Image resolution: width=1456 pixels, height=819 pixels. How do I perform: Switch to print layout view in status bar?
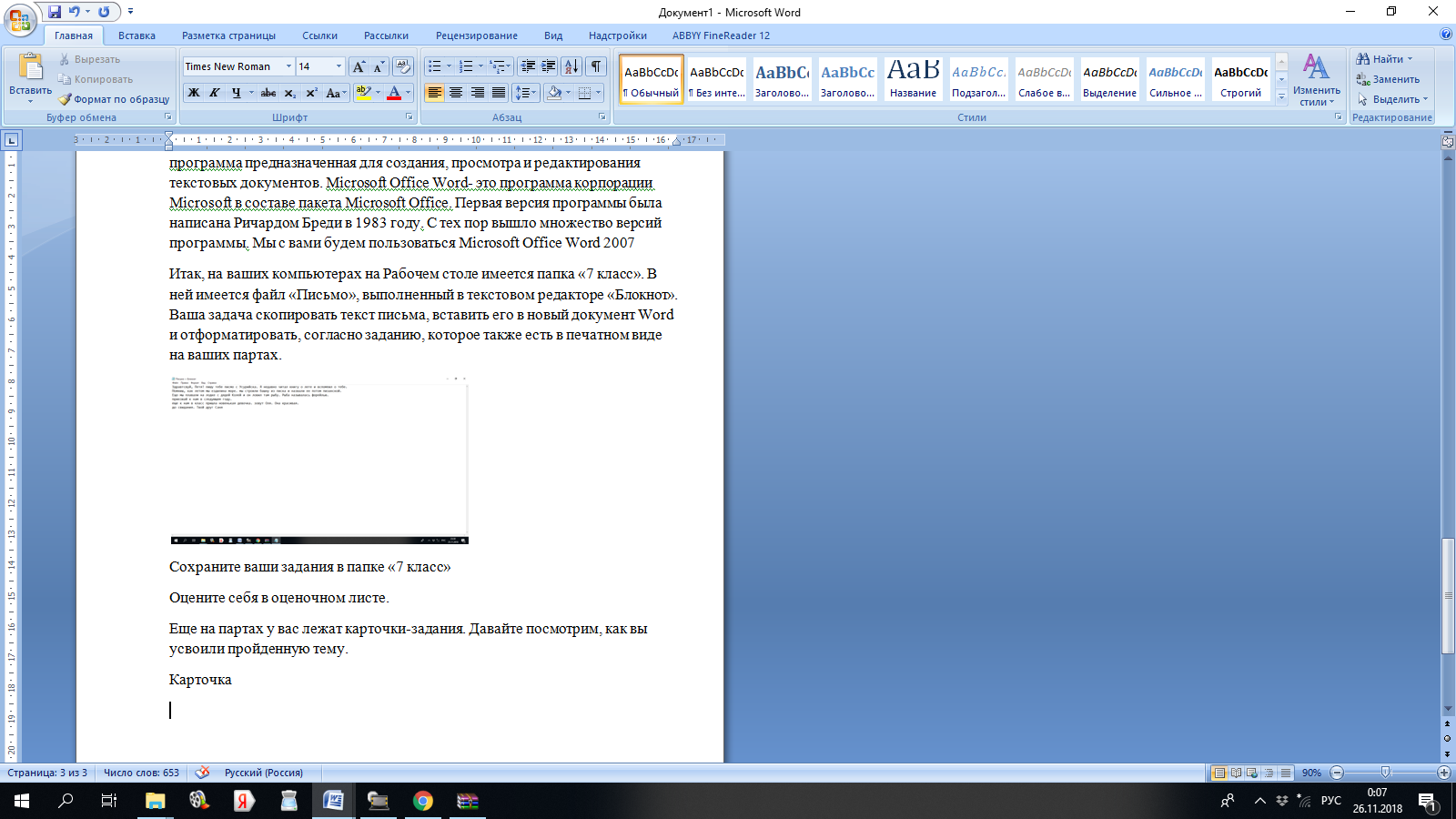pos(1219,773)
